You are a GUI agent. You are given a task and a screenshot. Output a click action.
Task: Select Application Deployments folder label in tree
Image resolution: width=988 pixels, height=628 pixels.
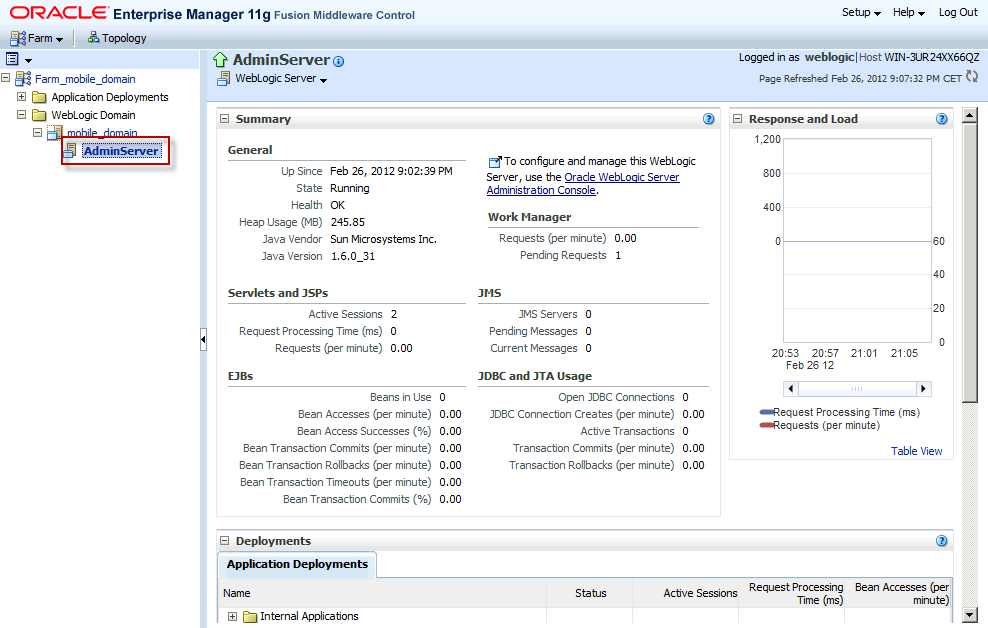(x=110, y=97)
